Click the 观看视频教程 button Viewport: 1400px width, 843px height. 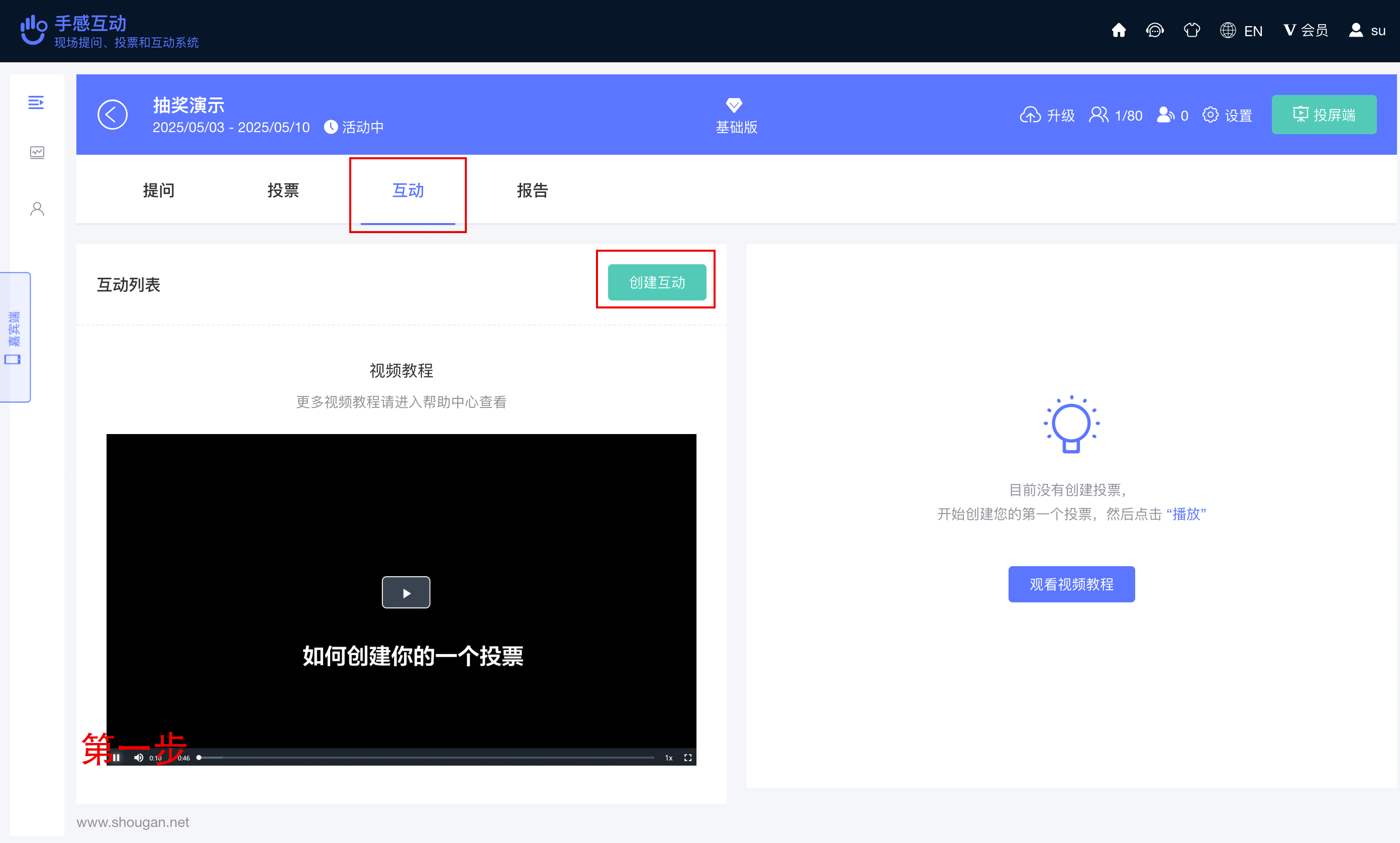click(x=1071, y=584)
